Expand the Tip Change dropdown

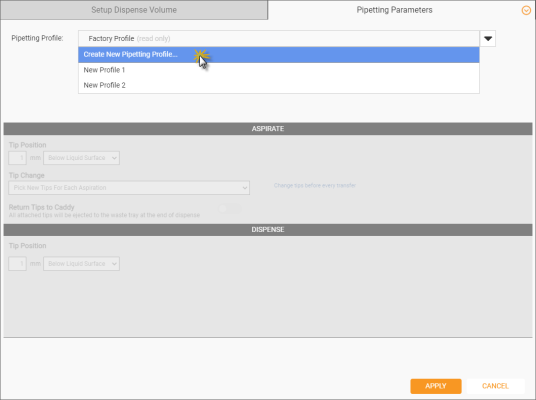coord(129,188)
